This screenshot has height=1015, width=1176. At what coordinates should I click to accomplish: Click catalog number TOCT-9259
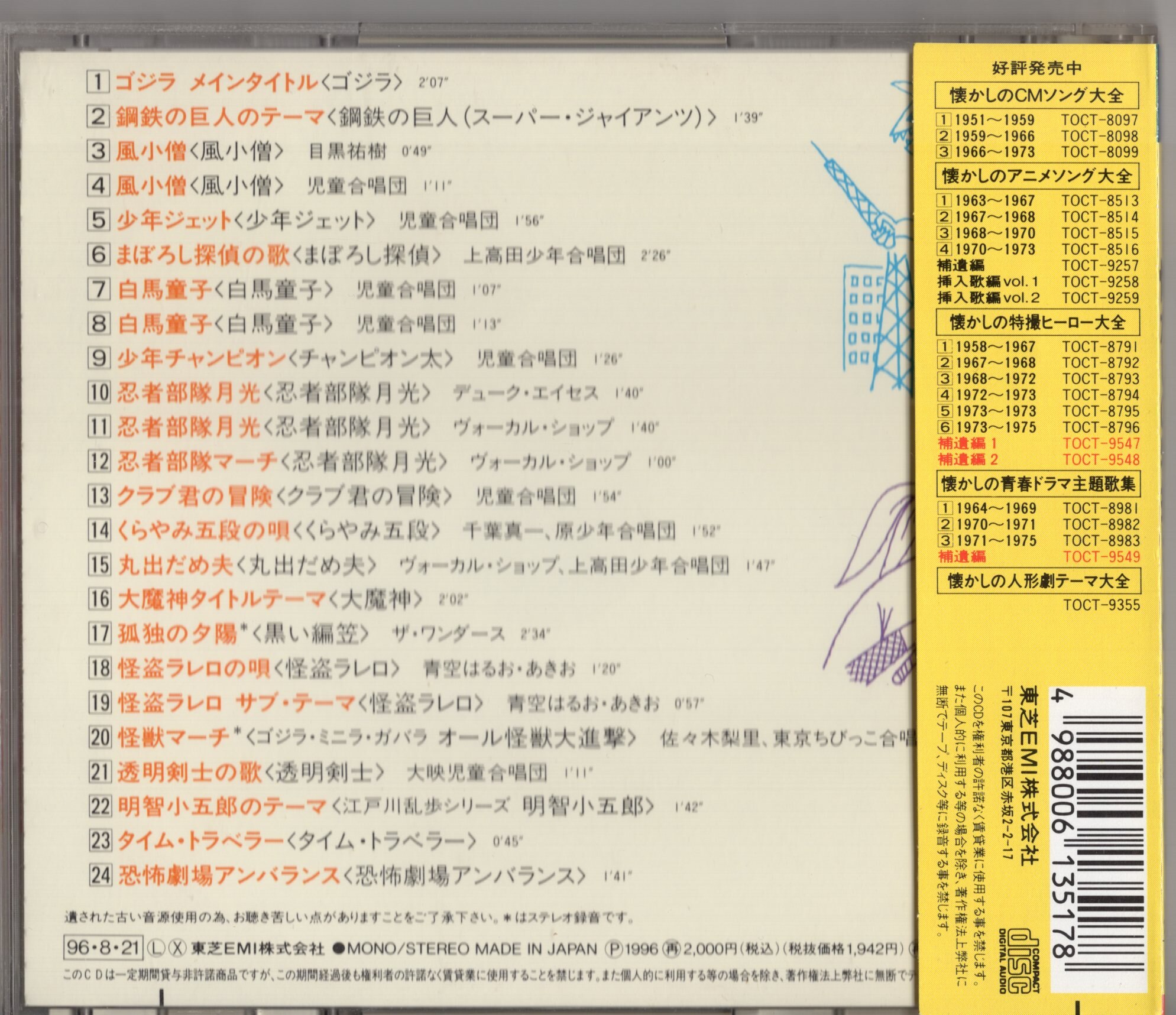click(1100, 298)
